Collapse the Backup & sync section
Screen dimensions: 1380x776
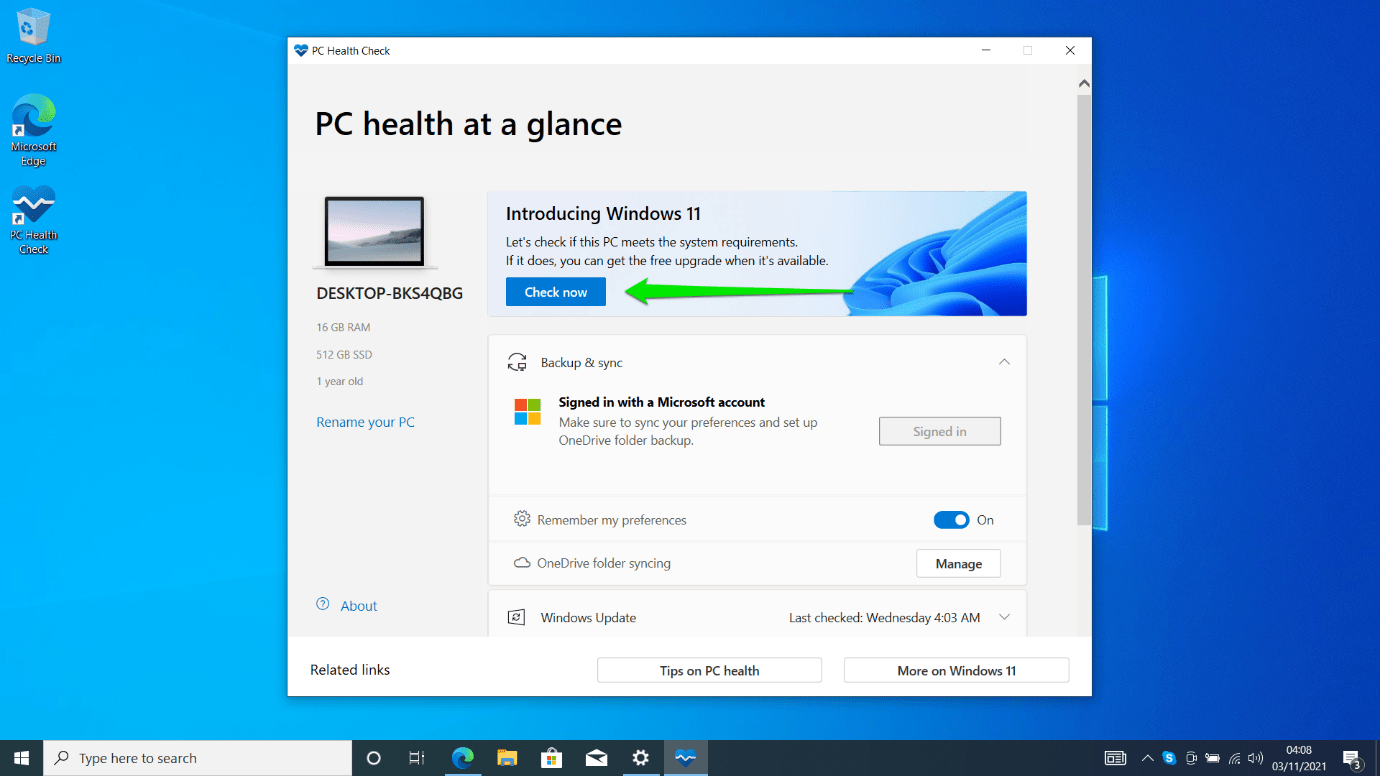pyautogui.click(x=1004, y=362)
